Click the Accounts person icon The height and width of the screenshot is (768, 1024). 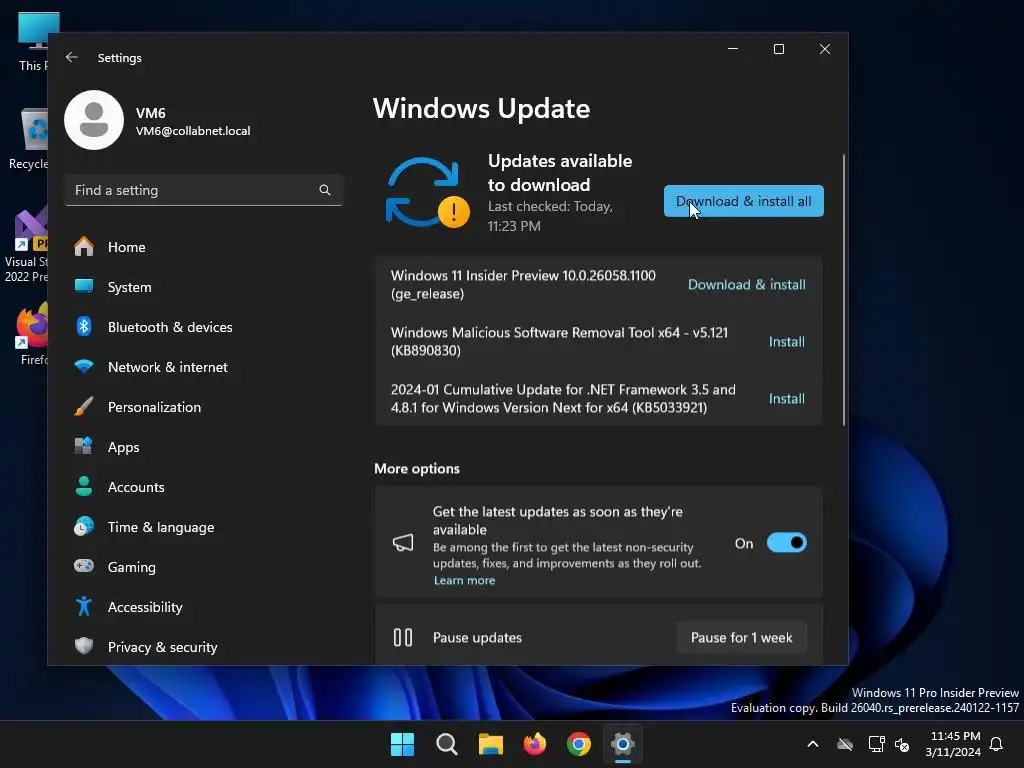tap(84, 487)
